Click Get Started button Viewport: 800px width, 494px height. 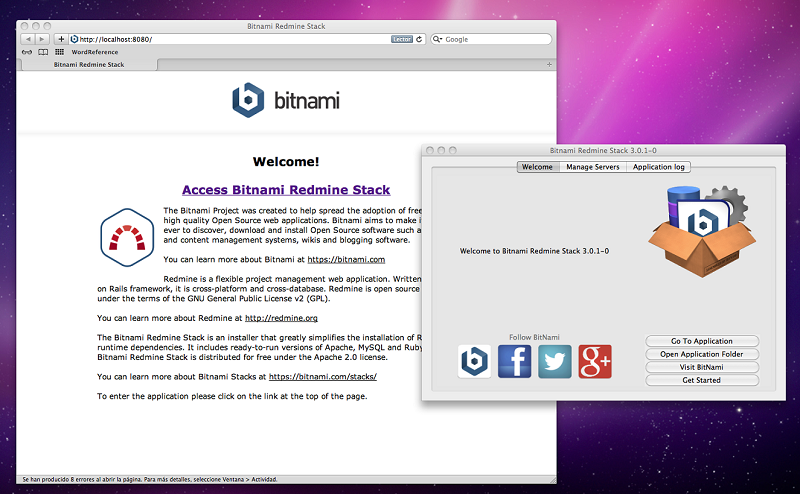point(702,380)
